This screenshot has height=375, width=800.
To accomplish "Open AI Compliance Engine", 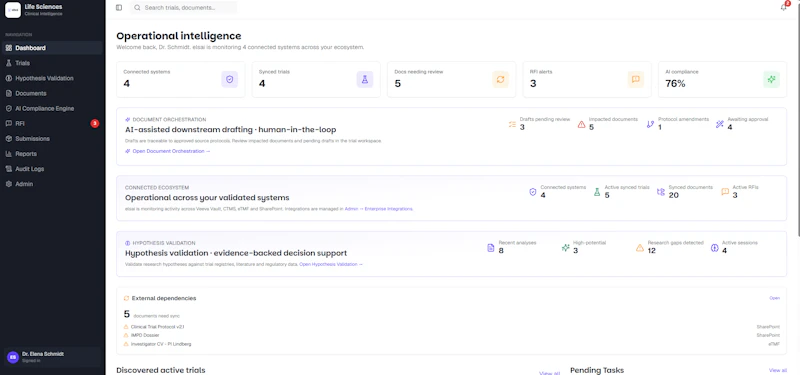I will tap(52, 108).
